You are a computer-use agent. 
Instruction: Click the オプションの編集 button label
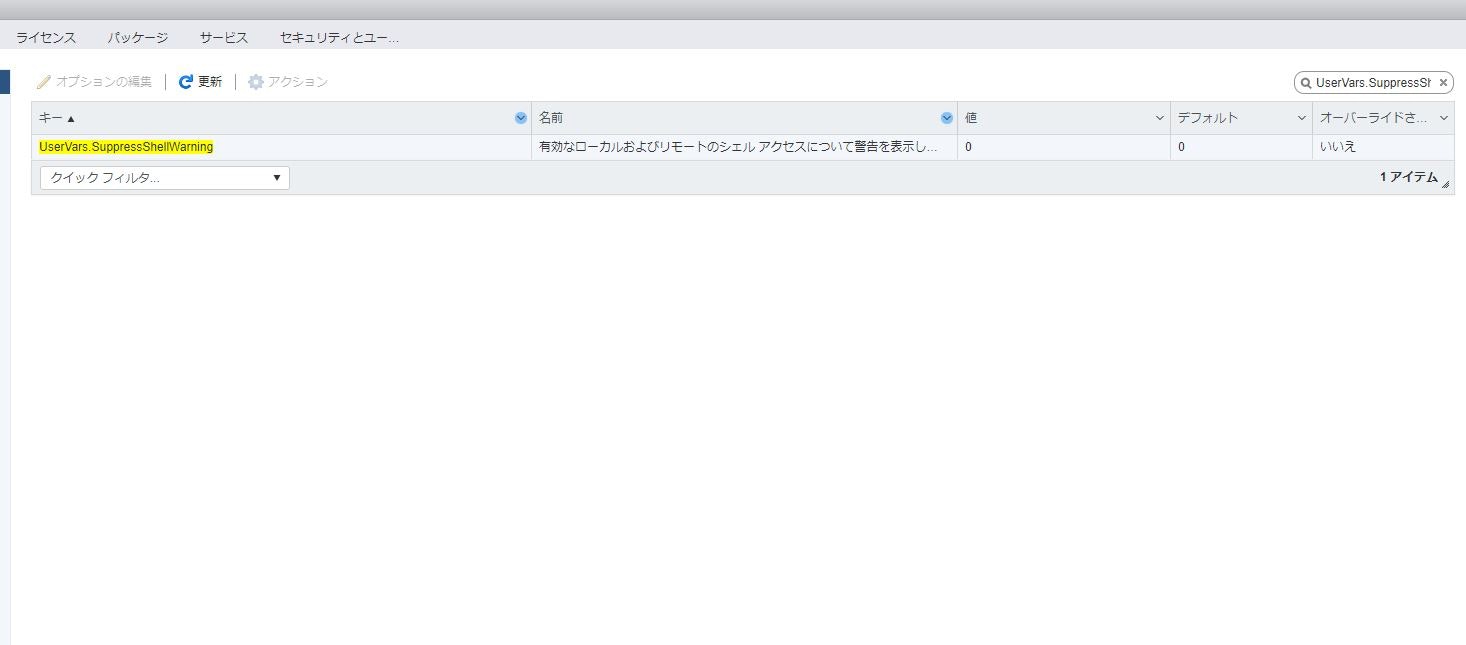coord(104,82)
